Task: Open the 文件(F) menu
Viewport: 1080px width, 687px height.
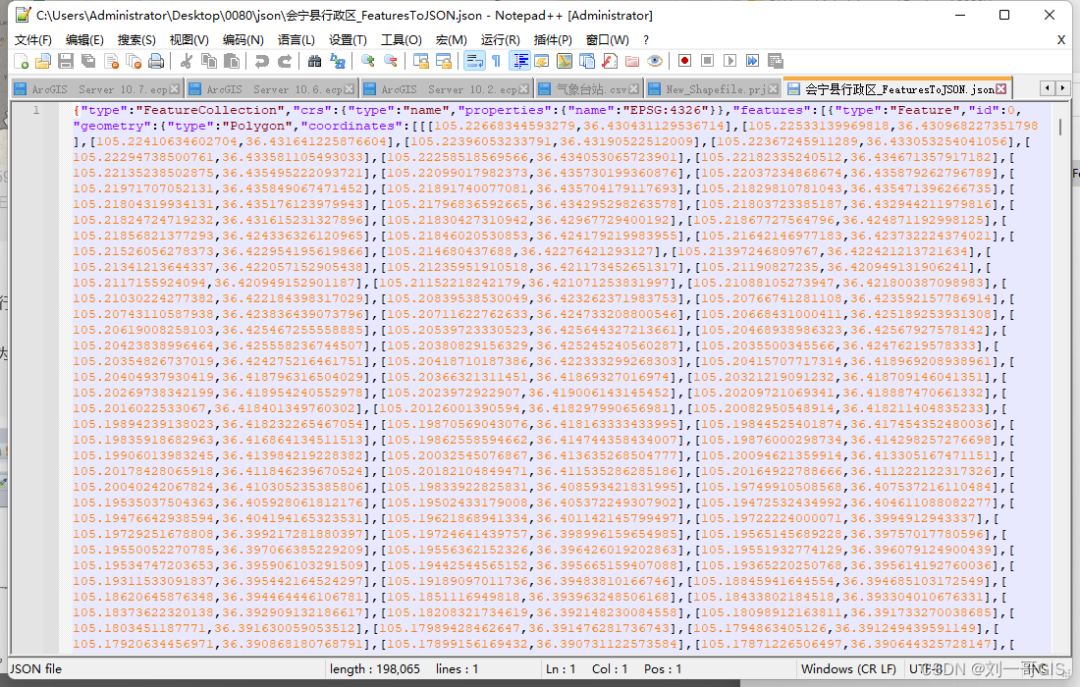Action: (33, 40)
